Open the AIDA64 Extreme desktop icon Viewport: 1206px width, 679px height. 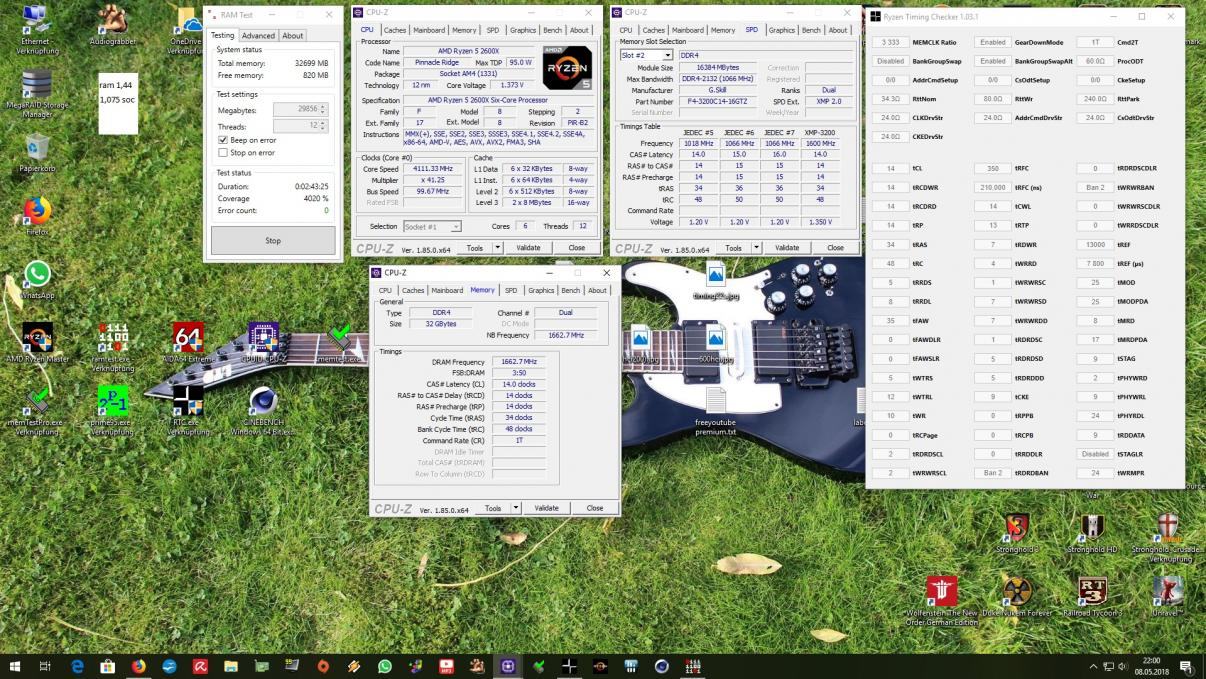187,343
